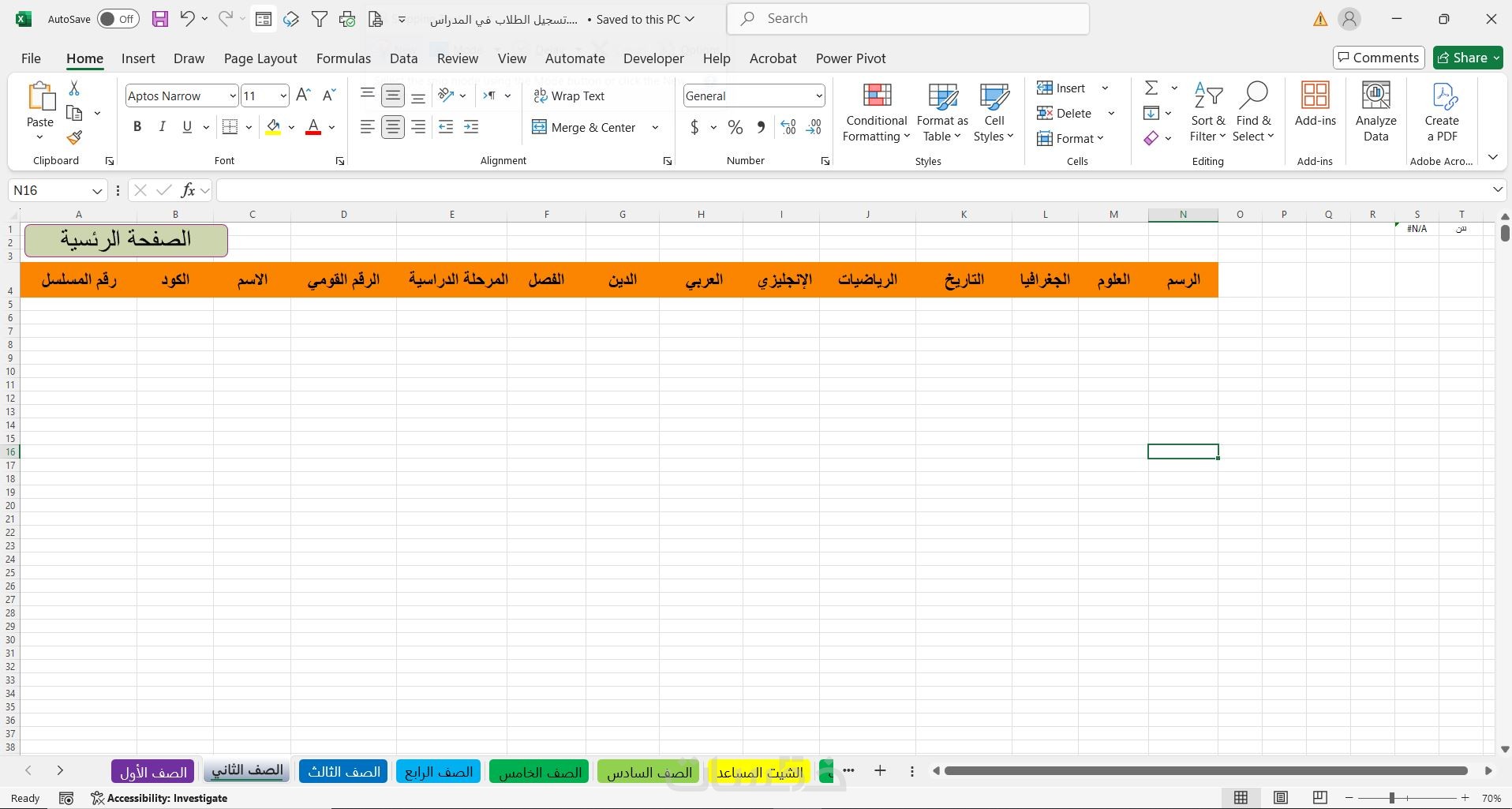
Task: Click the Save icon in title bar
Action: pyautogui.click(x=160, y=19)
